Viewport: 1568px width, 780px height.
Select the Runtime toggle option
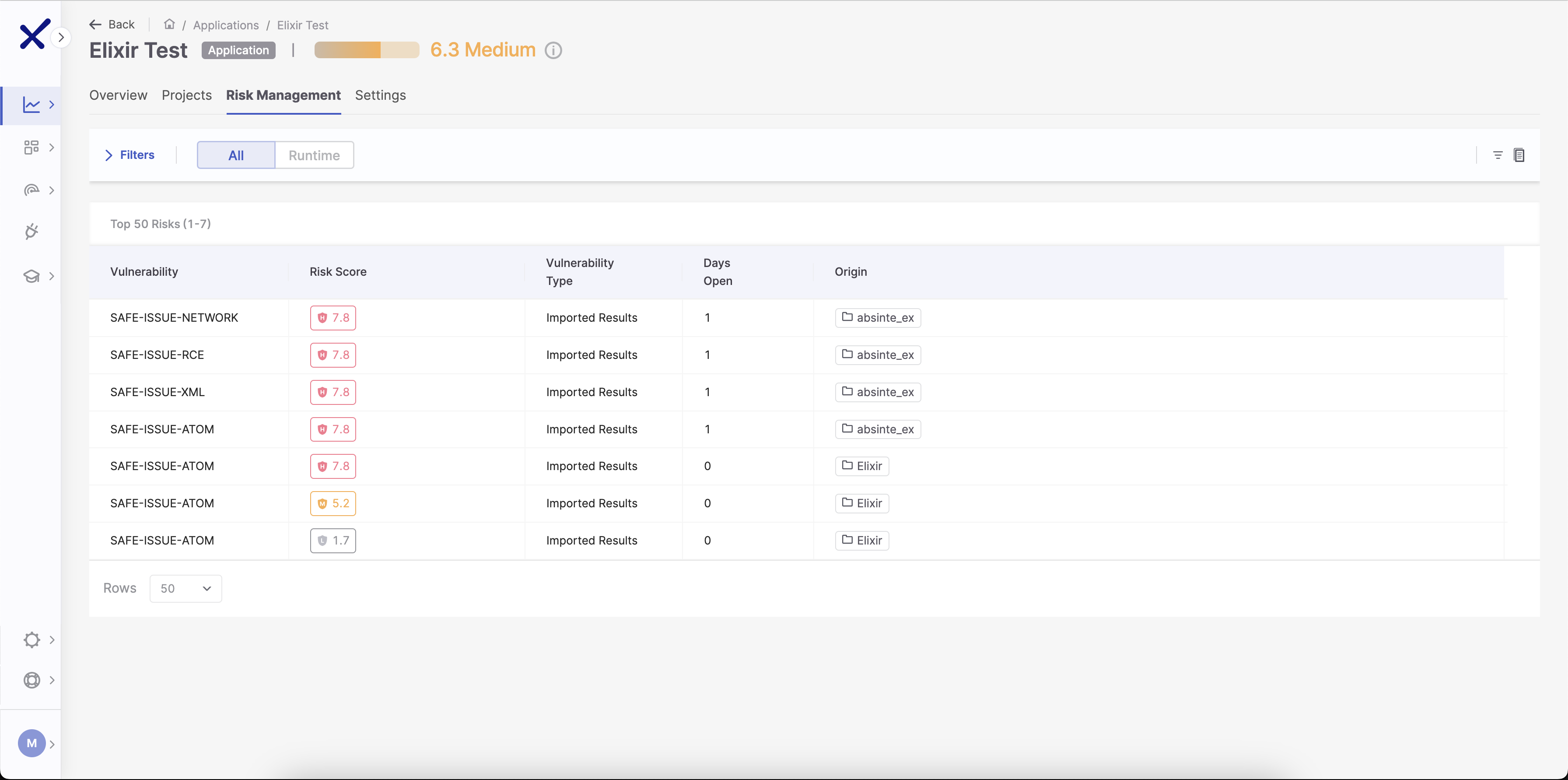(x=314, y=155)
